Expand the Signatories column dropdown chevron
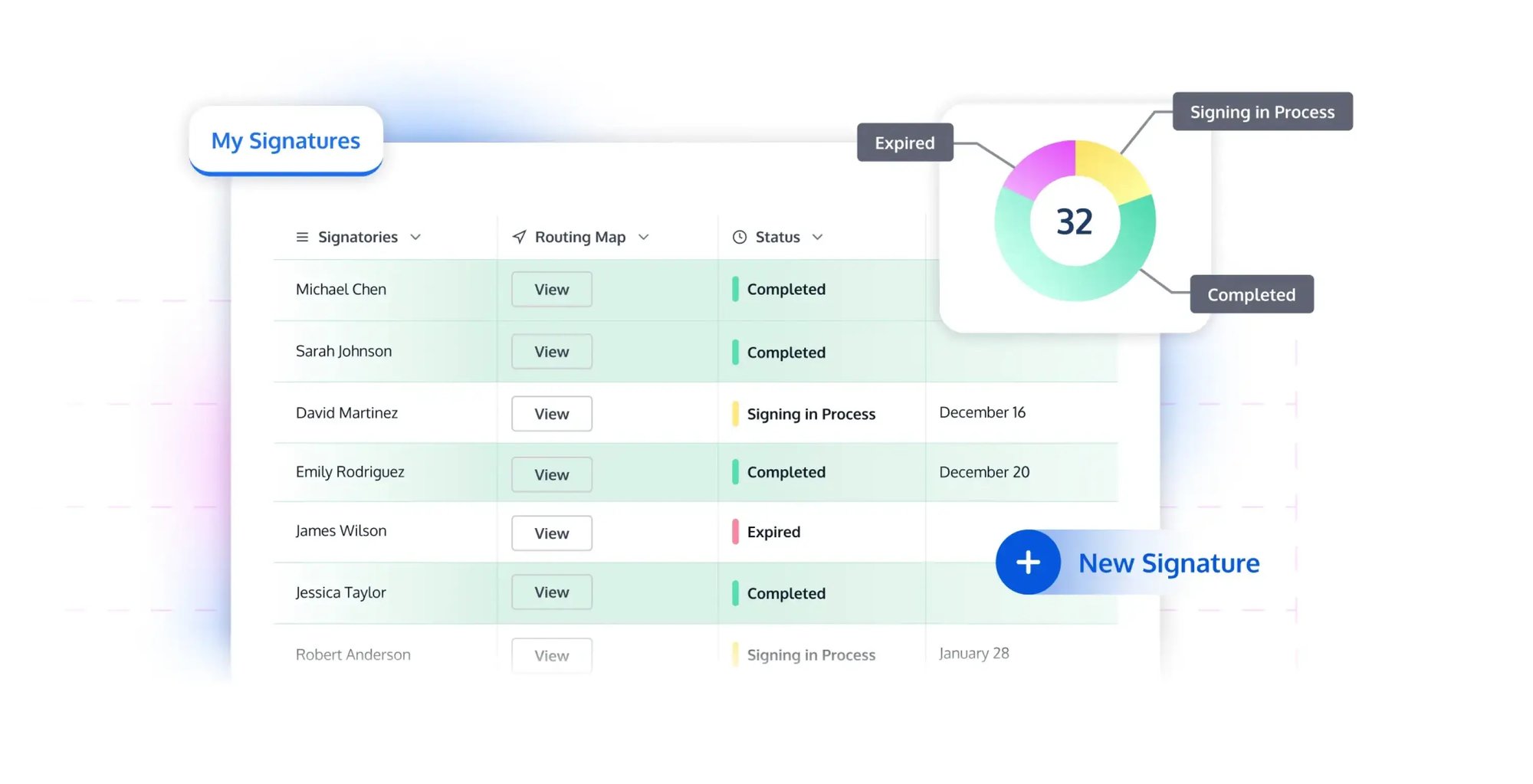 click(415, 237)
